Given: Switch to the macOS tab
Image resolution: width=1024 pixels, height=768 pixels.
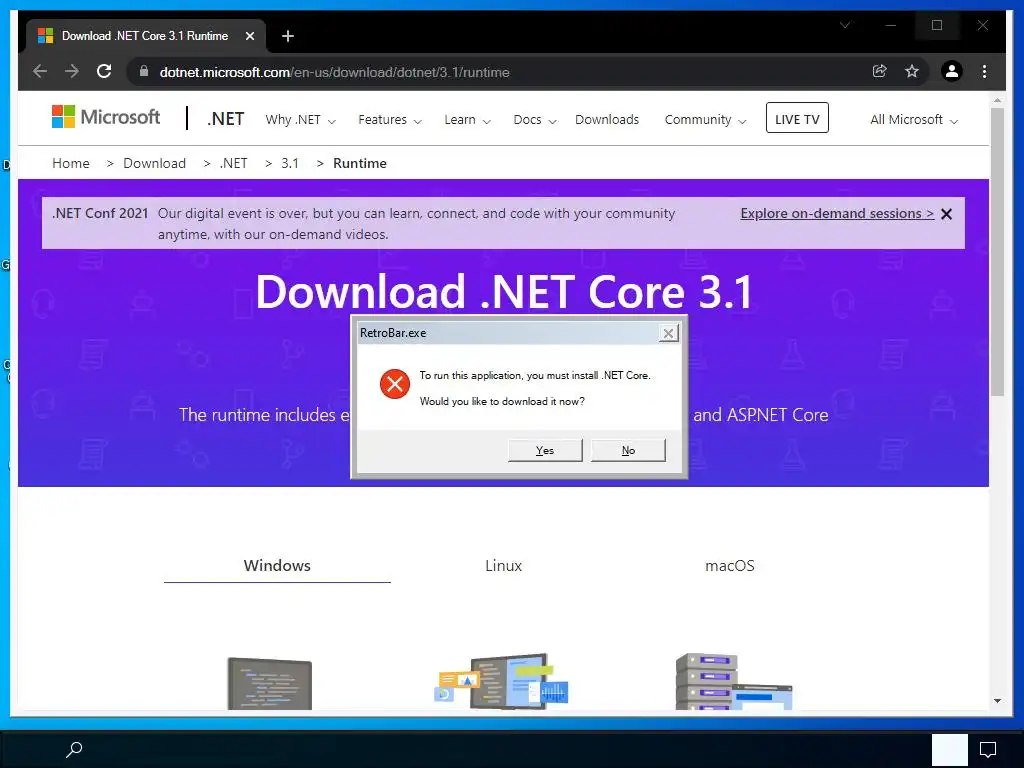Looking at the screenshot, I should pyautogui.click(x=729, y=566).
